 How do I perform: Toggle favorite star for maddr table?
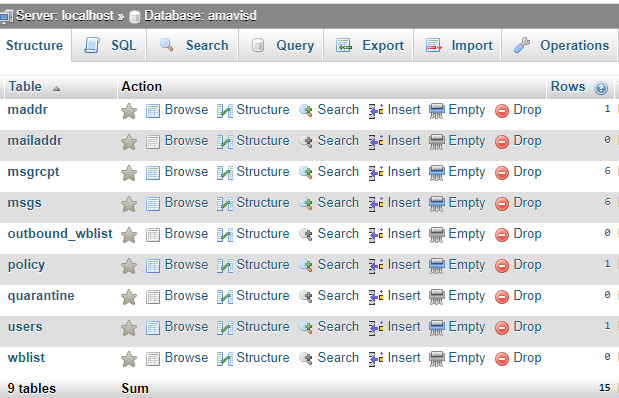(x=129, y=111)
